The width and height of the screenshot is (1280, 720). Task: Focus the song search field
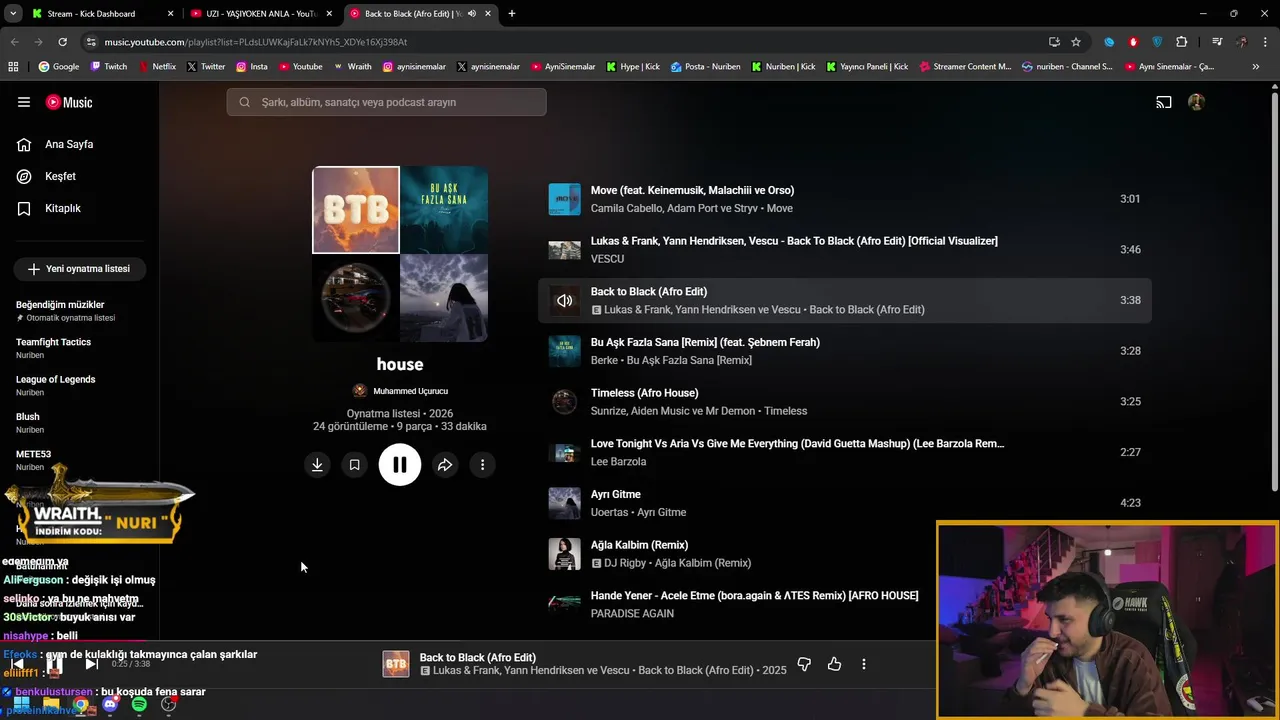click(x=386, y=102)
